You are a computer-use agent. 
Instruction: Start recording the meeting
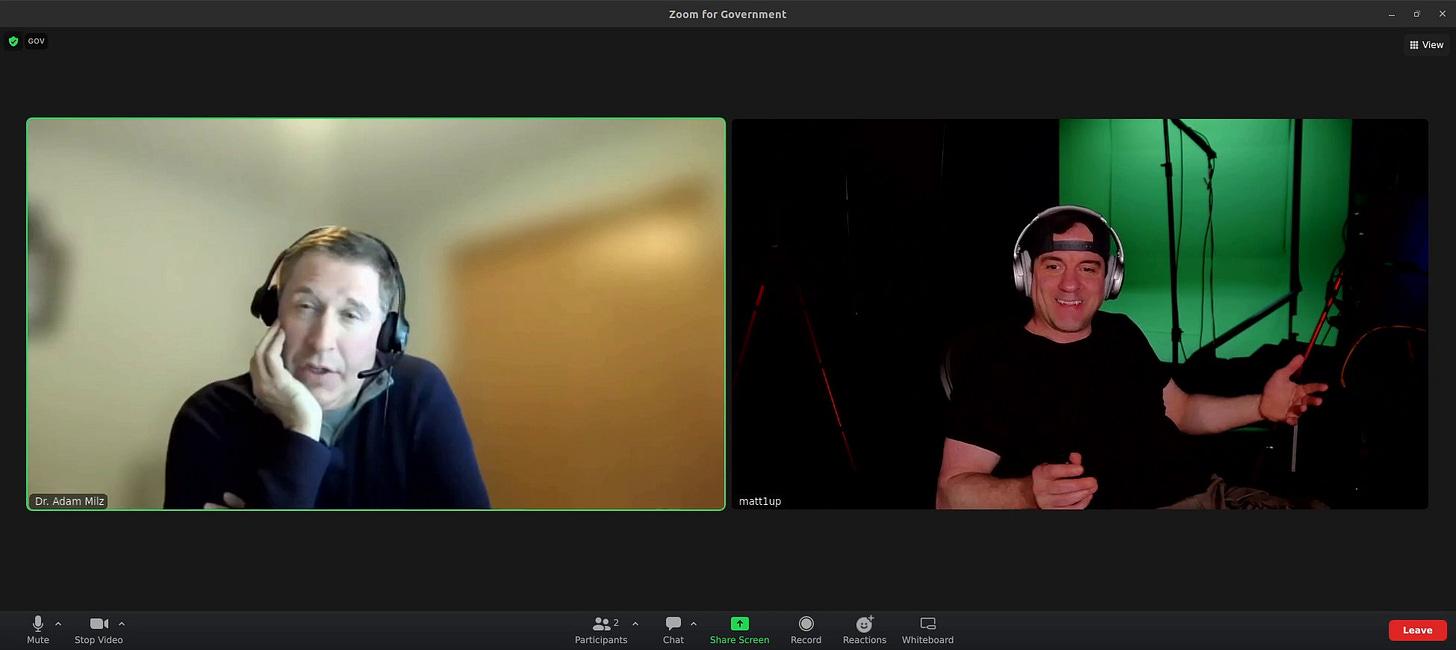pos(806,630)
